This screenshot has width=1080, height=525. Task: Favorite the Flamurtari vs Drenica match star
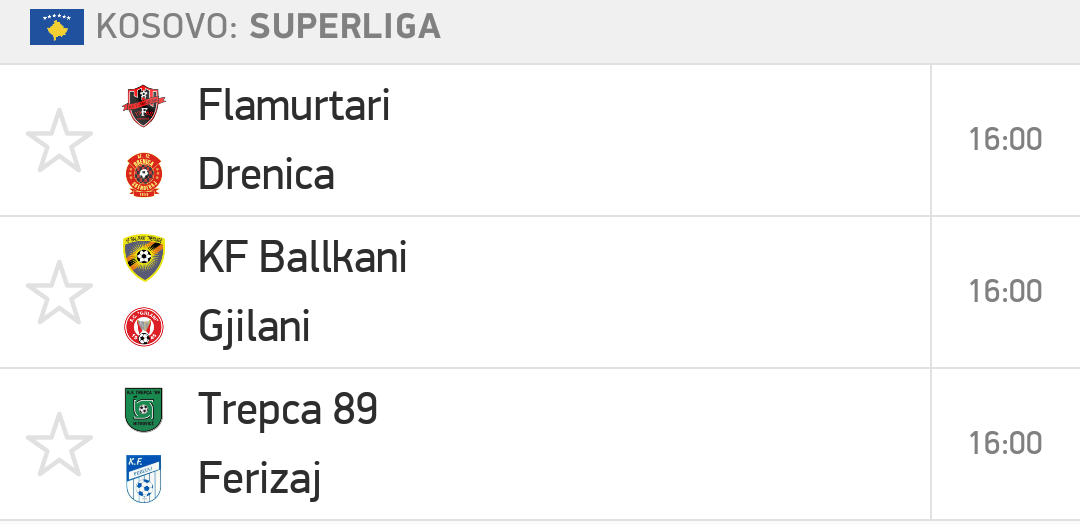[59, 141]
